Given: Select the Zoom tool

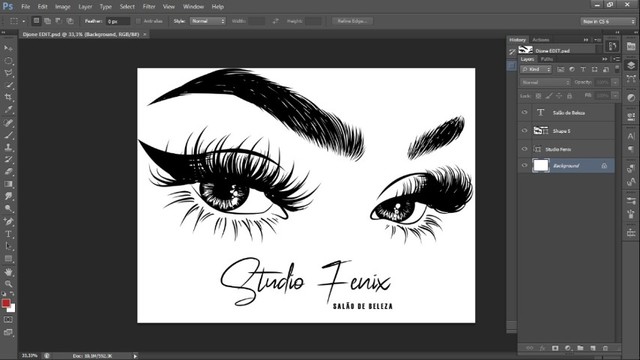Looking at the screenshot, I should pos(8,284).
